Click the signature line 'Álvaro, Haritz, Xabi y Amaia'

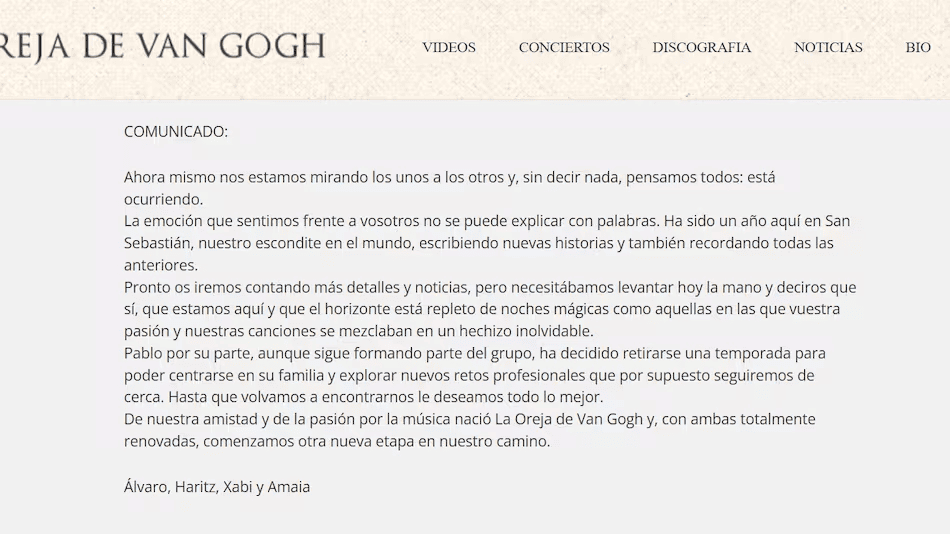coord(217,487)
